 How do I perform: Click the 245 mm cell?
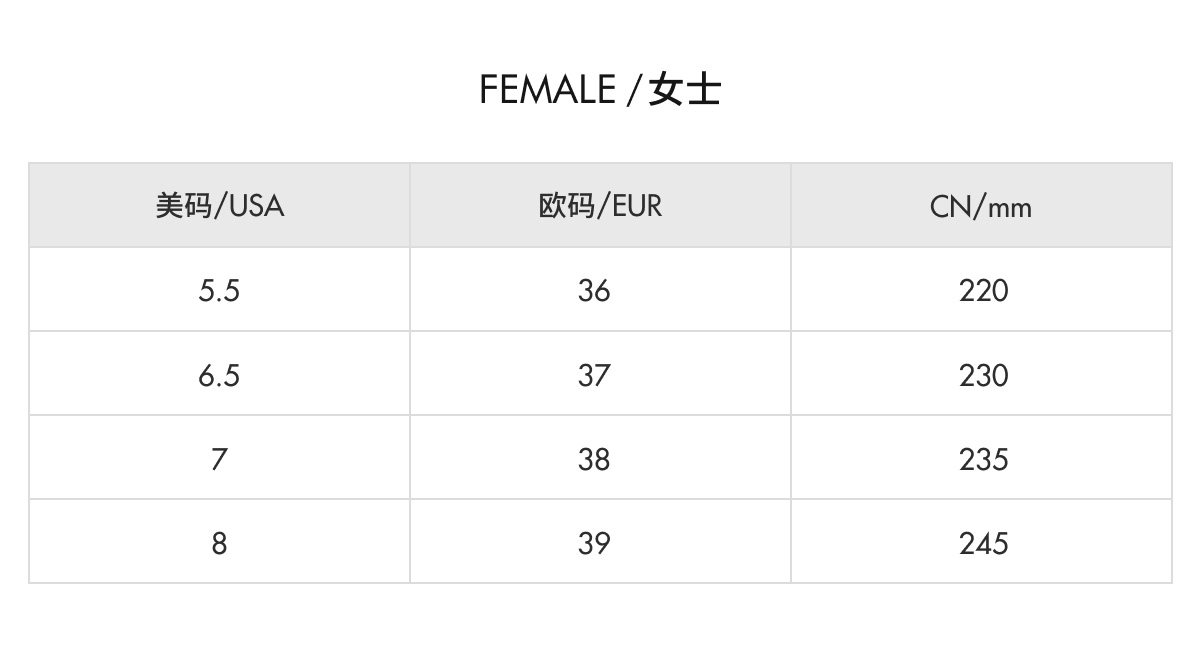pyautogui.click(x=984, y=544)
